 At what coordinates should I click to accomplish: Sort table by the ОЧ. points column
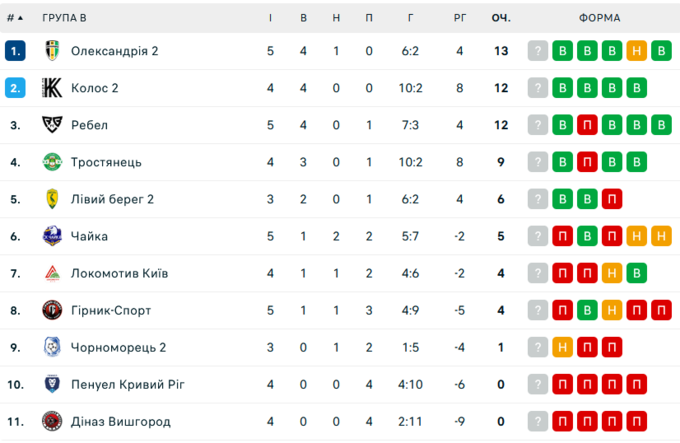pos(500,18)
